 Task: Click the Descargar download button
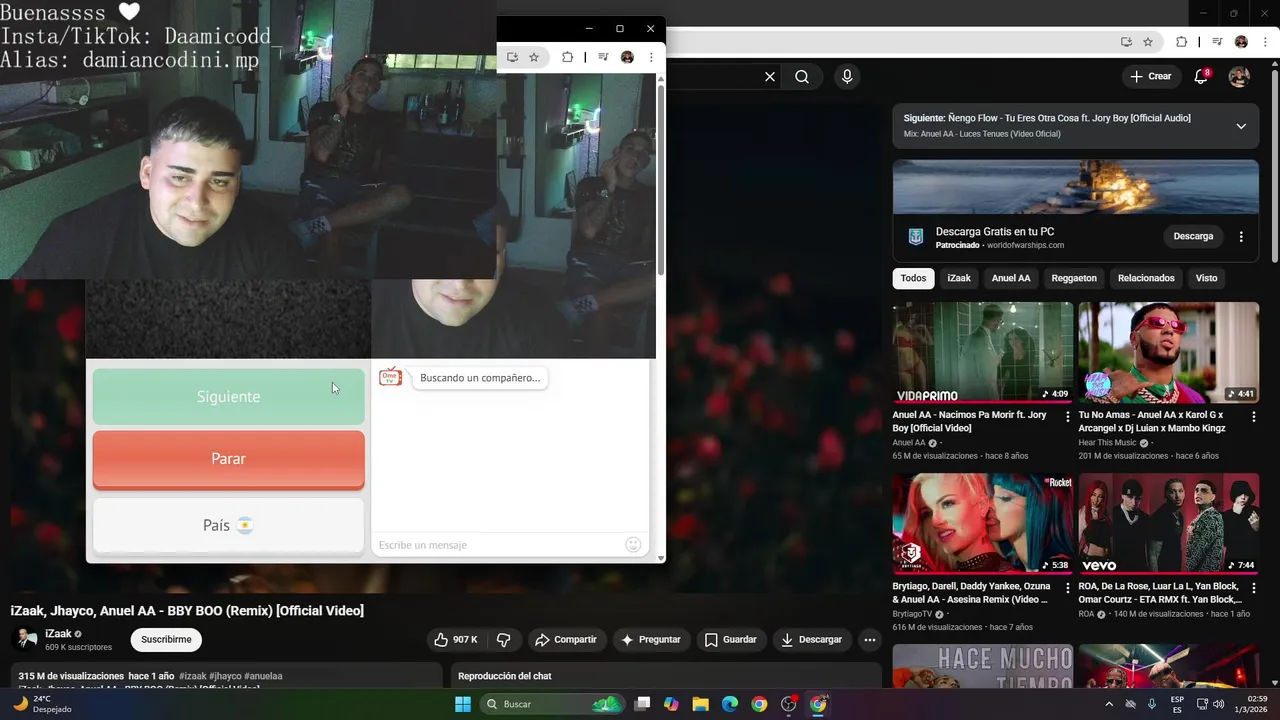(x=812, y=639)
